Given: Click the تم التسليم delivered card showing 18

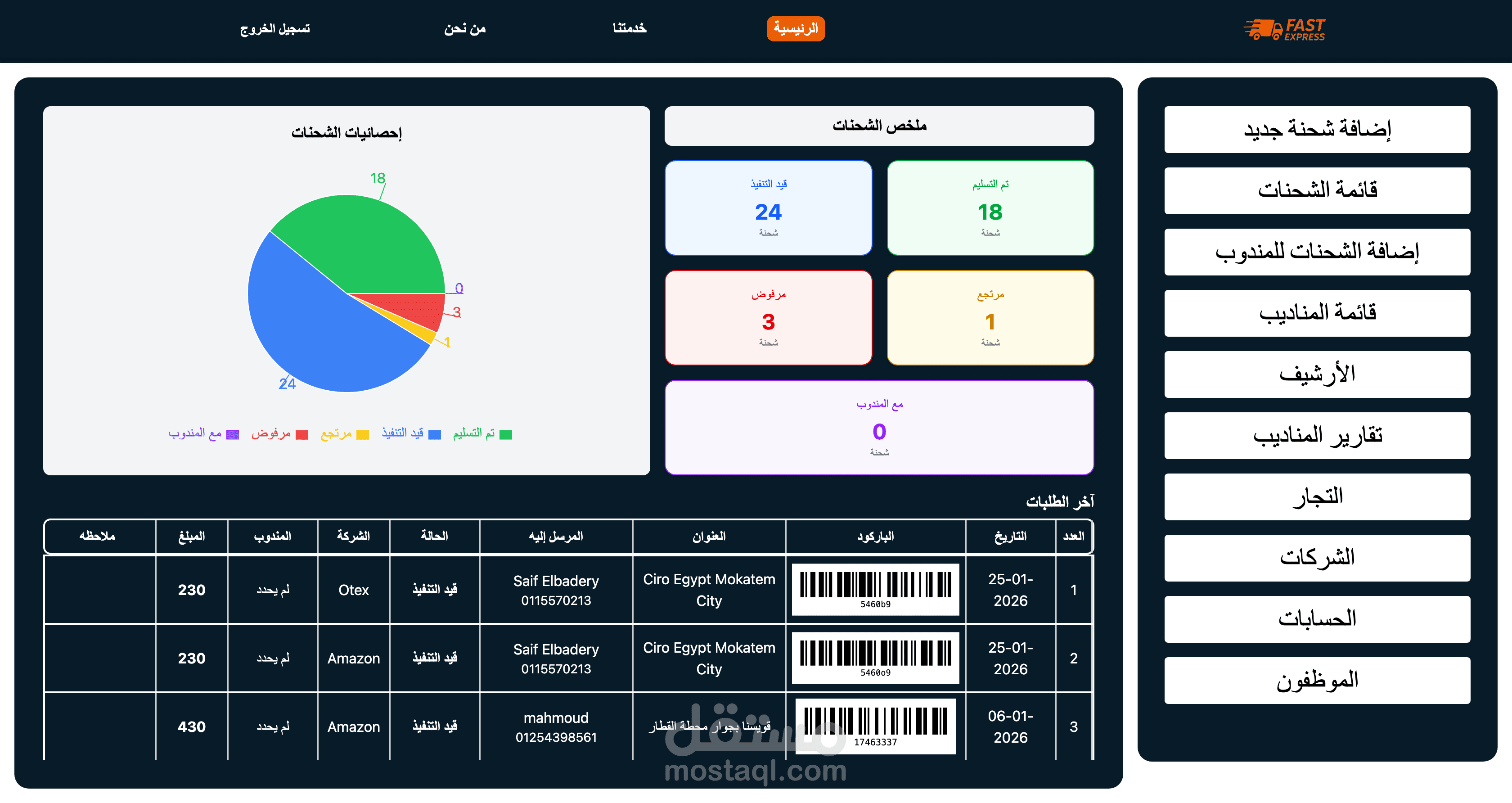Looking at the screenshot, I should click(x=990, y=208).
